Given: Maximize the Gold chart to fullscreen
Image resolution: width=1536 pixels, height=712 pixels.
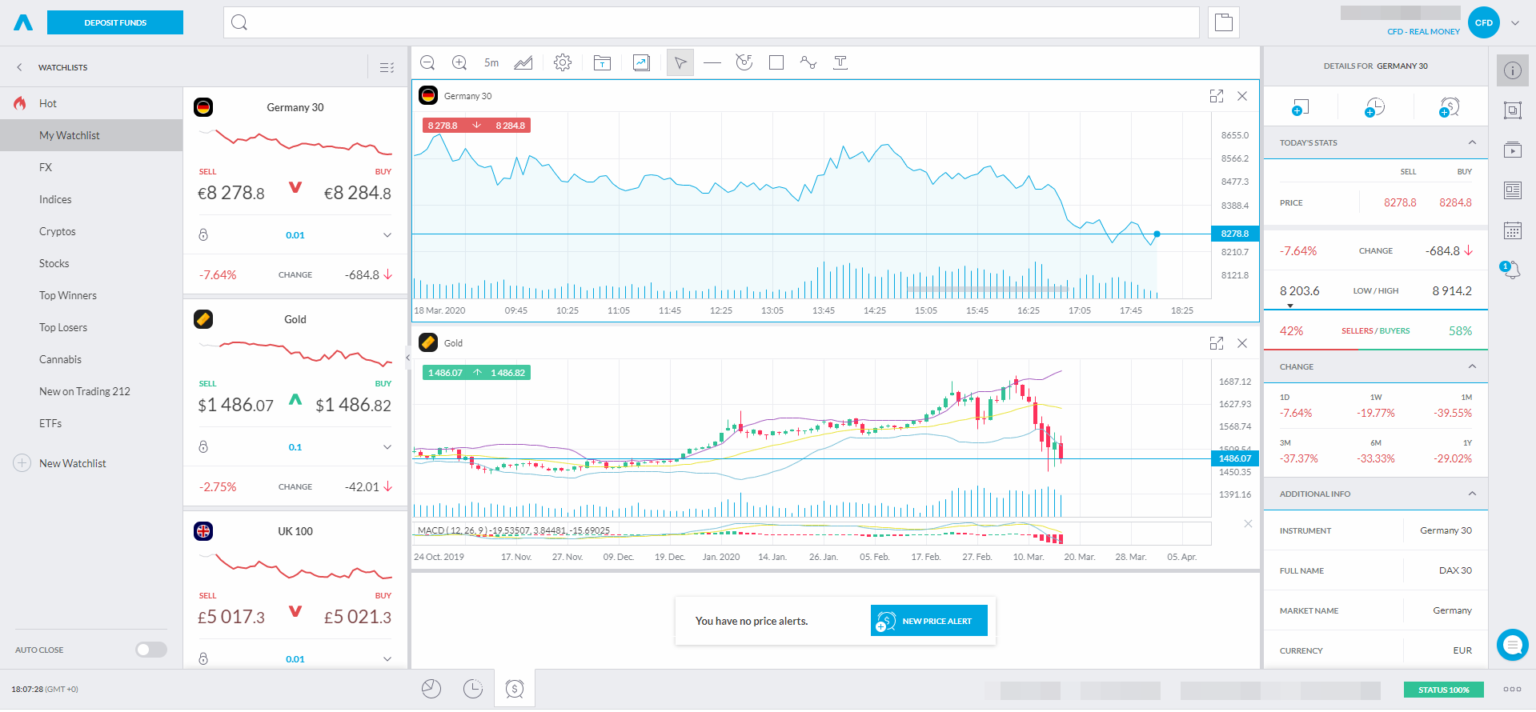Looking at the screenshot, I should pyautogui.click(x=1216, y=342).
